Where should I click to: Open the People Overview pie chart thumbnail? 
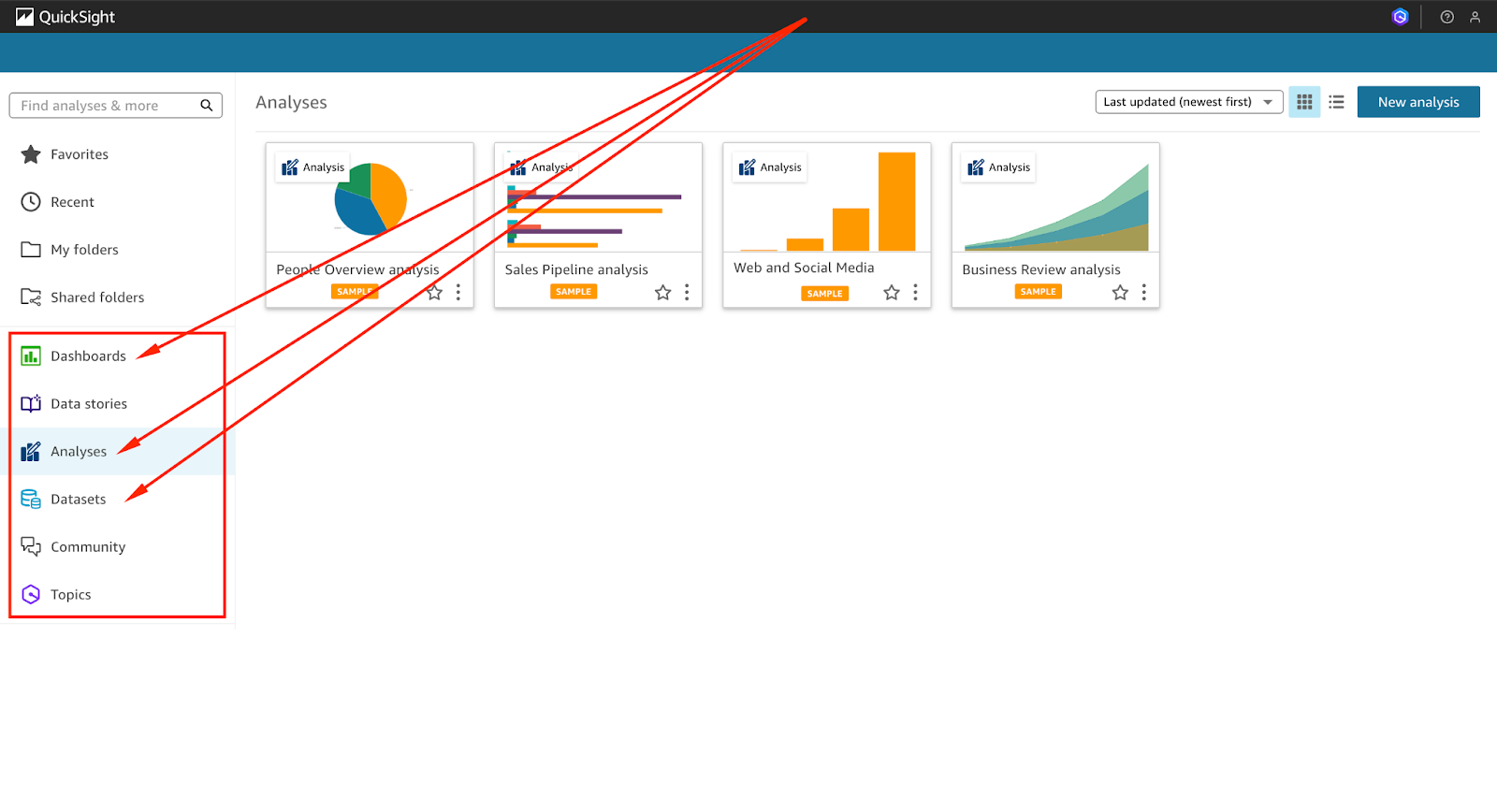(x=370, y=197)
